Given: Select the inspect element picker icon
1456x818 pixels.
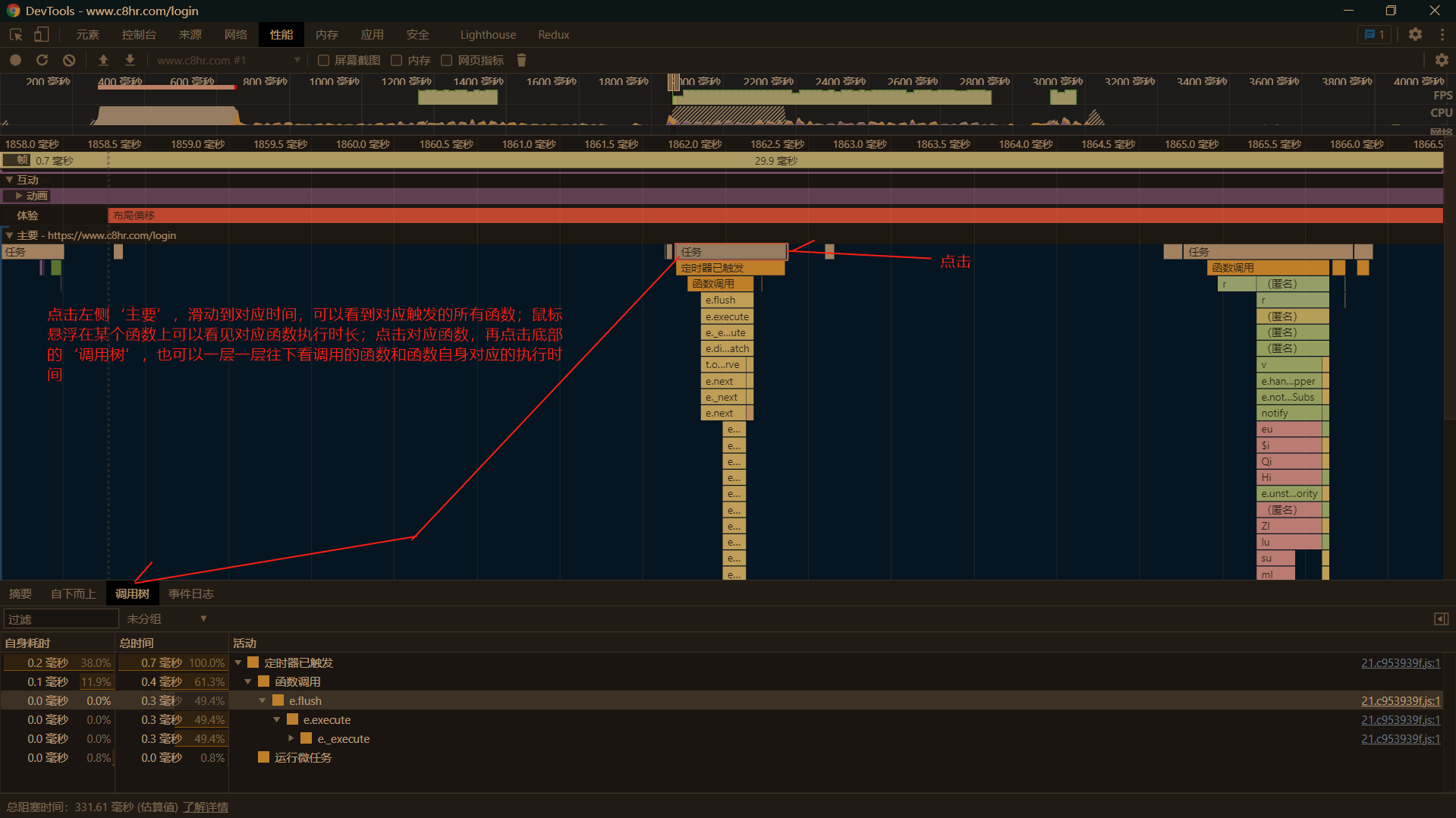Looking at the screenshot, I should (16, 35).
